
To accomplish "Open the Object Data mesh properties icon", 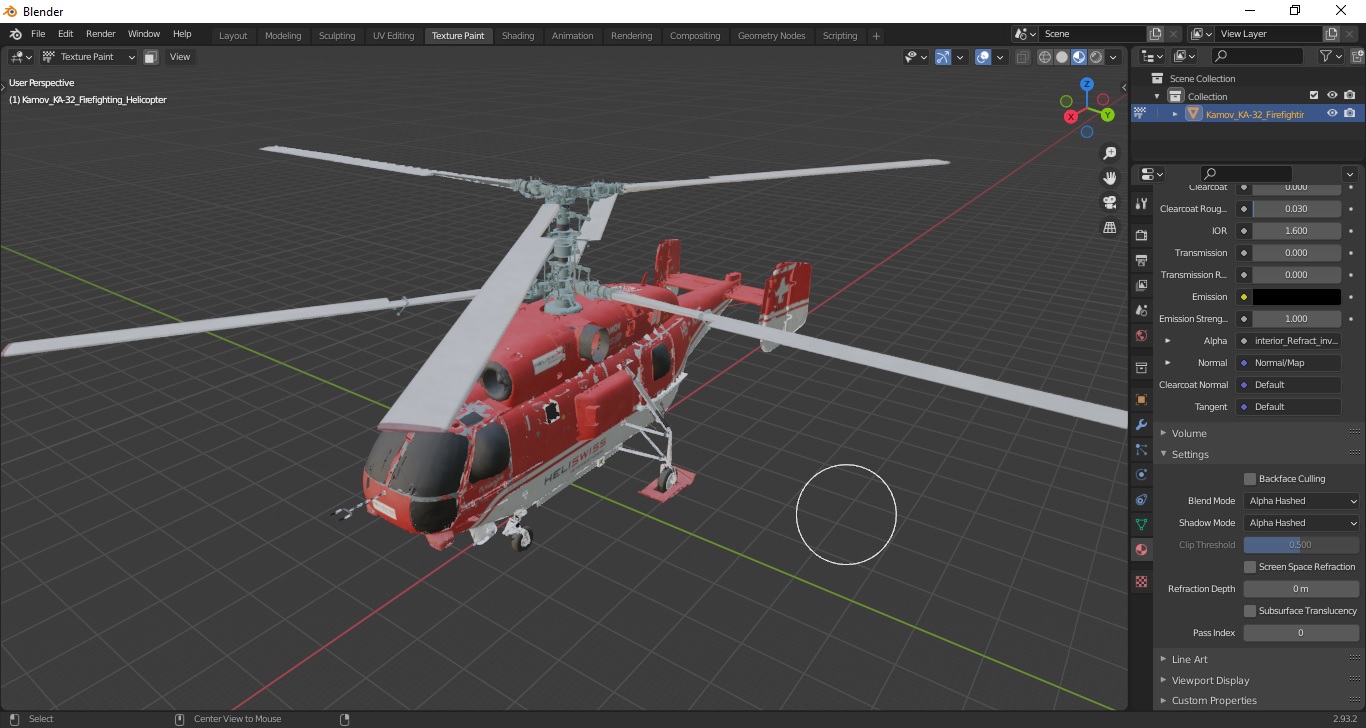I will click(1141, 524).
